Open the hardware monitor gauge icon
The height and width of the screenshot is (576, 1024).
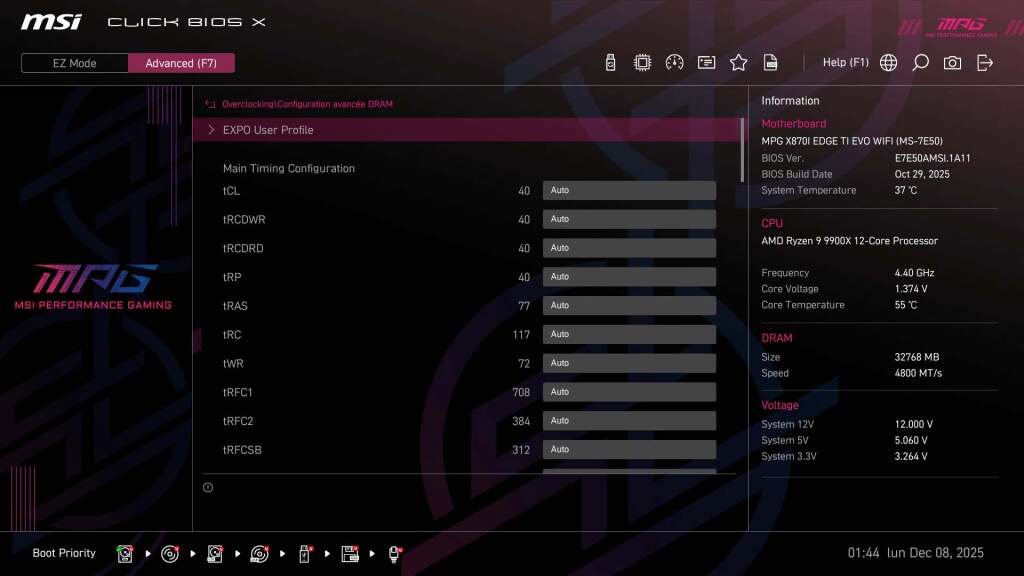coord(674,62)
